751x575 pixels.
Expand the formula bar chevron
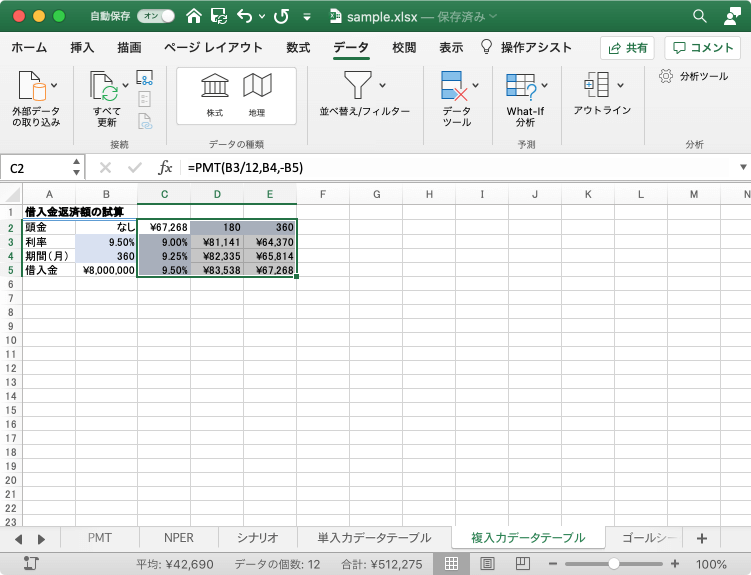pyautogui.click(x=743, y=167)
